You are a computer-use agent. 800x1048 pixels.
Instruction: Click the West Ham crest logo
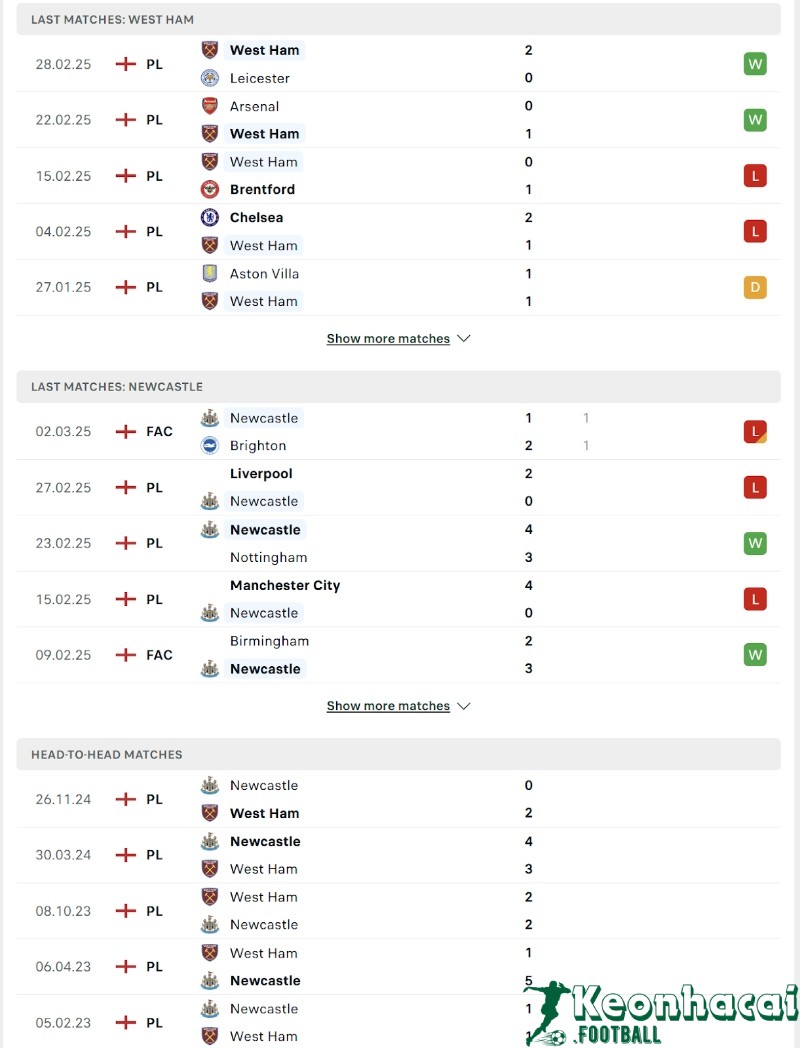(x=209, y=49)
